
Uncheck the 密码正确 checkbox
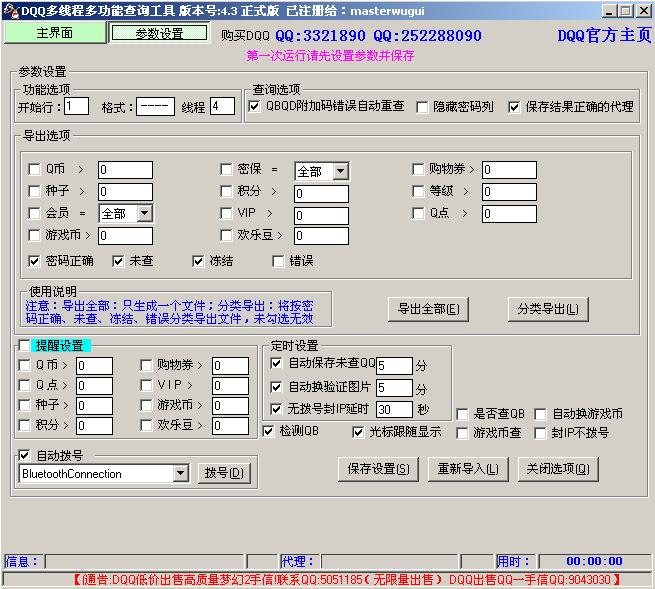(34, 261)
